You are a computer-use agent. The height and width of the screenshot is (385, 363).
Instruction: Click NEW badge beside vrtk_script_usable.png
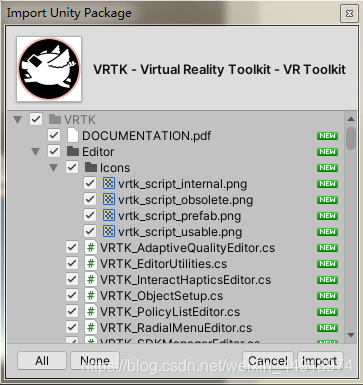coord(327,232)
